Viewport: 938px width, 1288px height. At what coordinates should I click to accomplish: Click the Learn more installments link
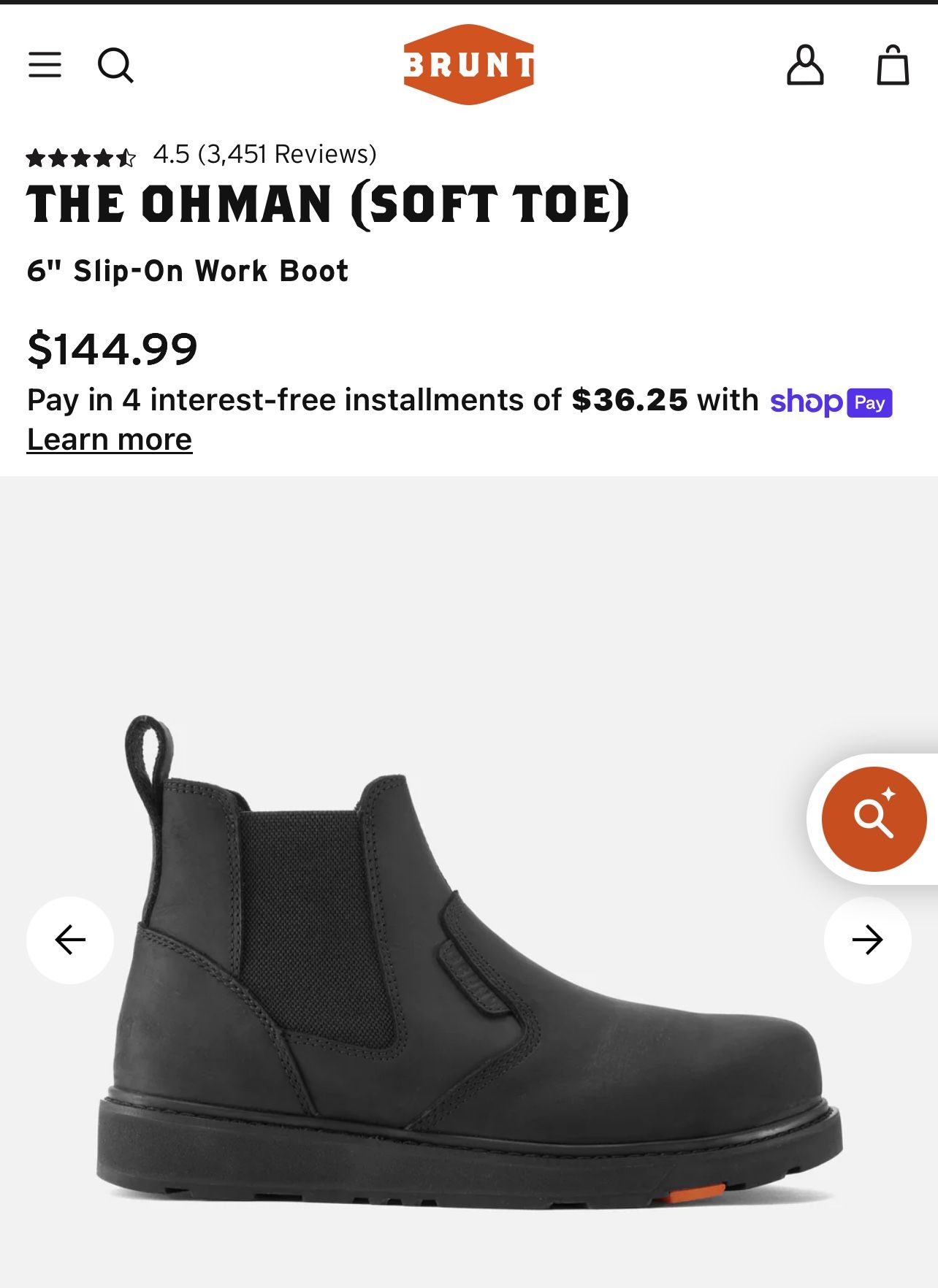tap(110, 440)
